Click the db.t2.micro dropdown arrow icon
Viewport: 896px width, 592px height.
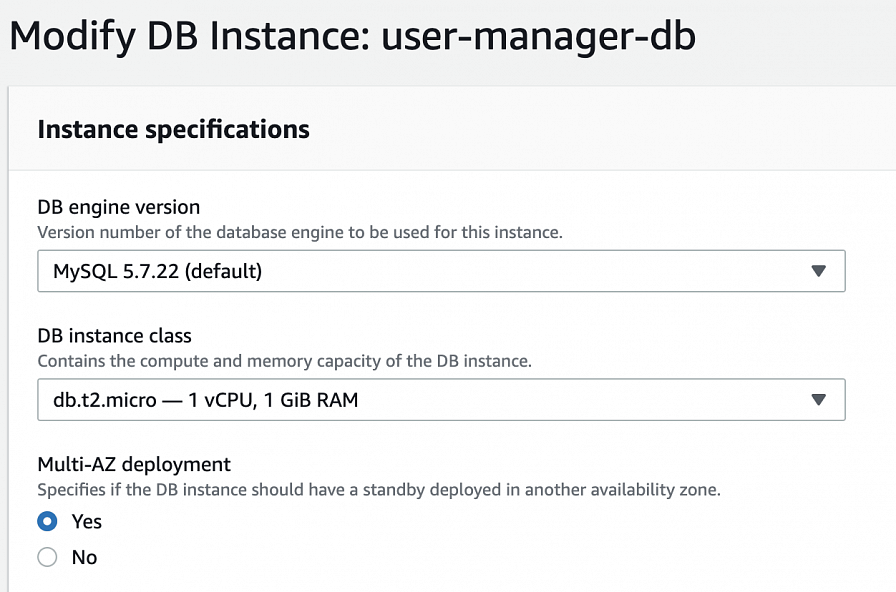tap(818, 400)
